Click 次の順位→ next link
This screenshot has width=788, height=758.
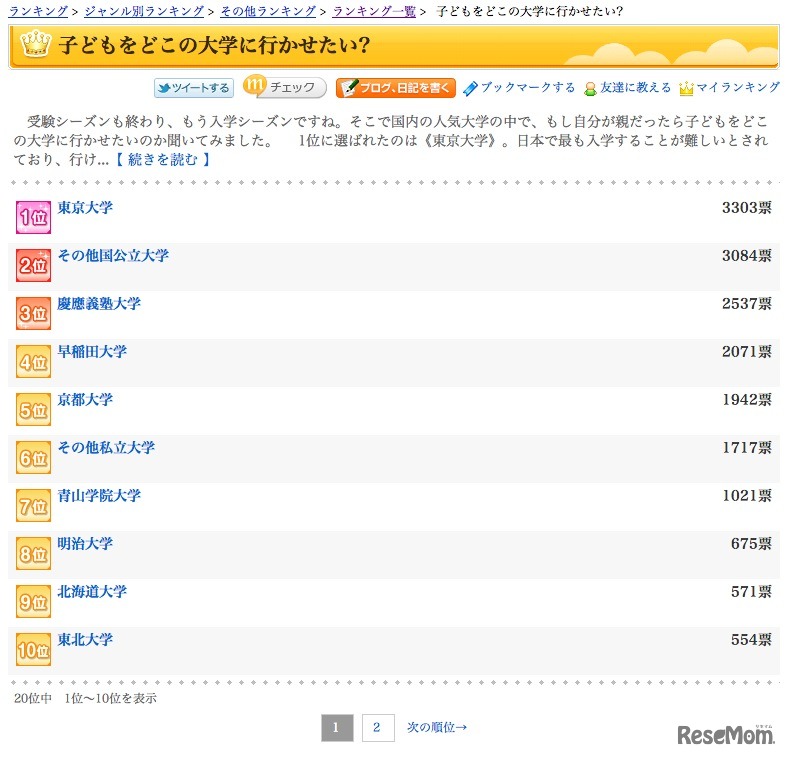tap(437, 727)
